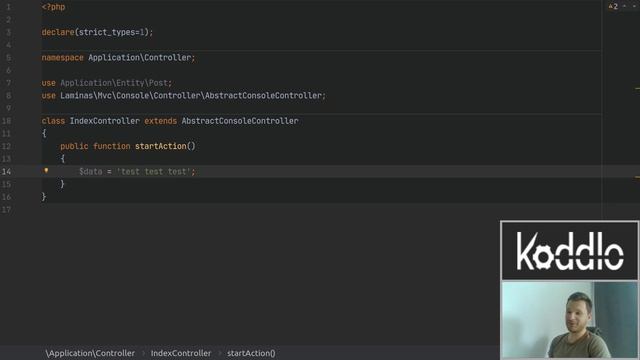Click the $data variable on line 14

point(91,171)
